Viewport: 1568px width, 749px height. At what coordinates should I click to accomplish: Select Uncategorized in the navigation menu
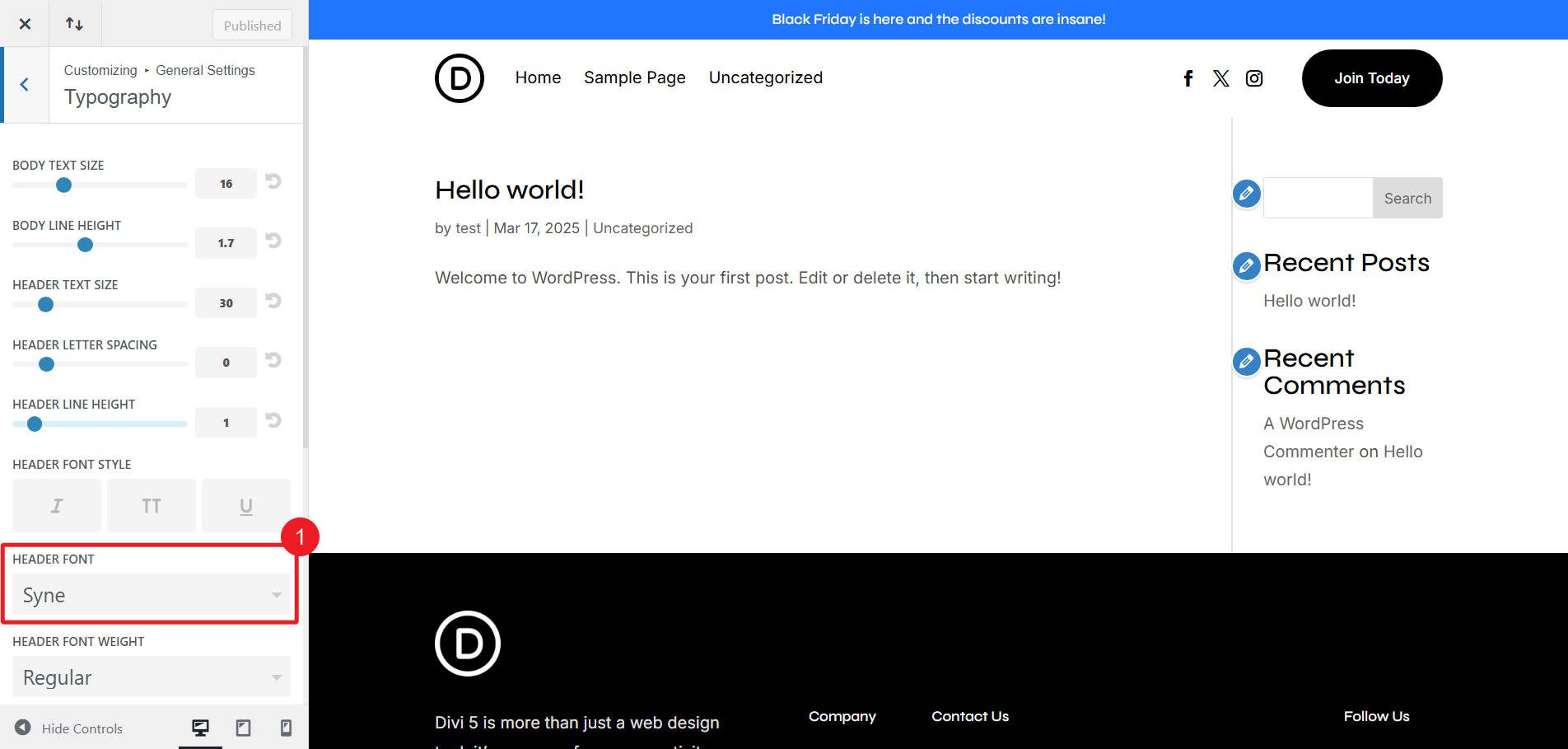(x=765, y=77)
